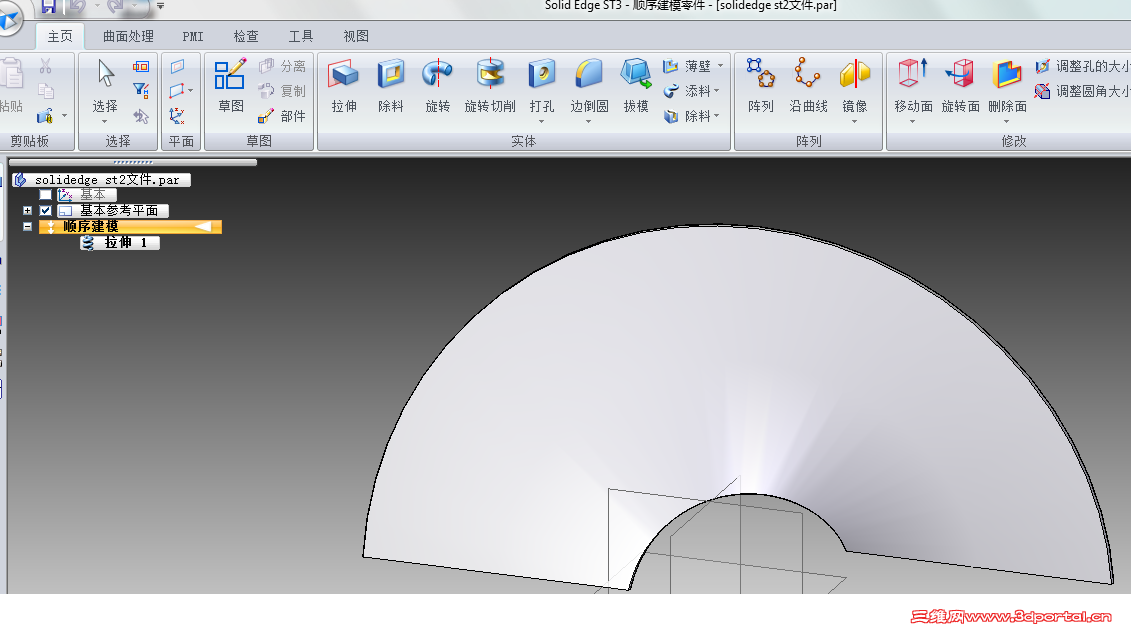Choose the 旋转面 rotate face tool
The width and height of the screenshot is (1131, 630).
tap(960, 85)
